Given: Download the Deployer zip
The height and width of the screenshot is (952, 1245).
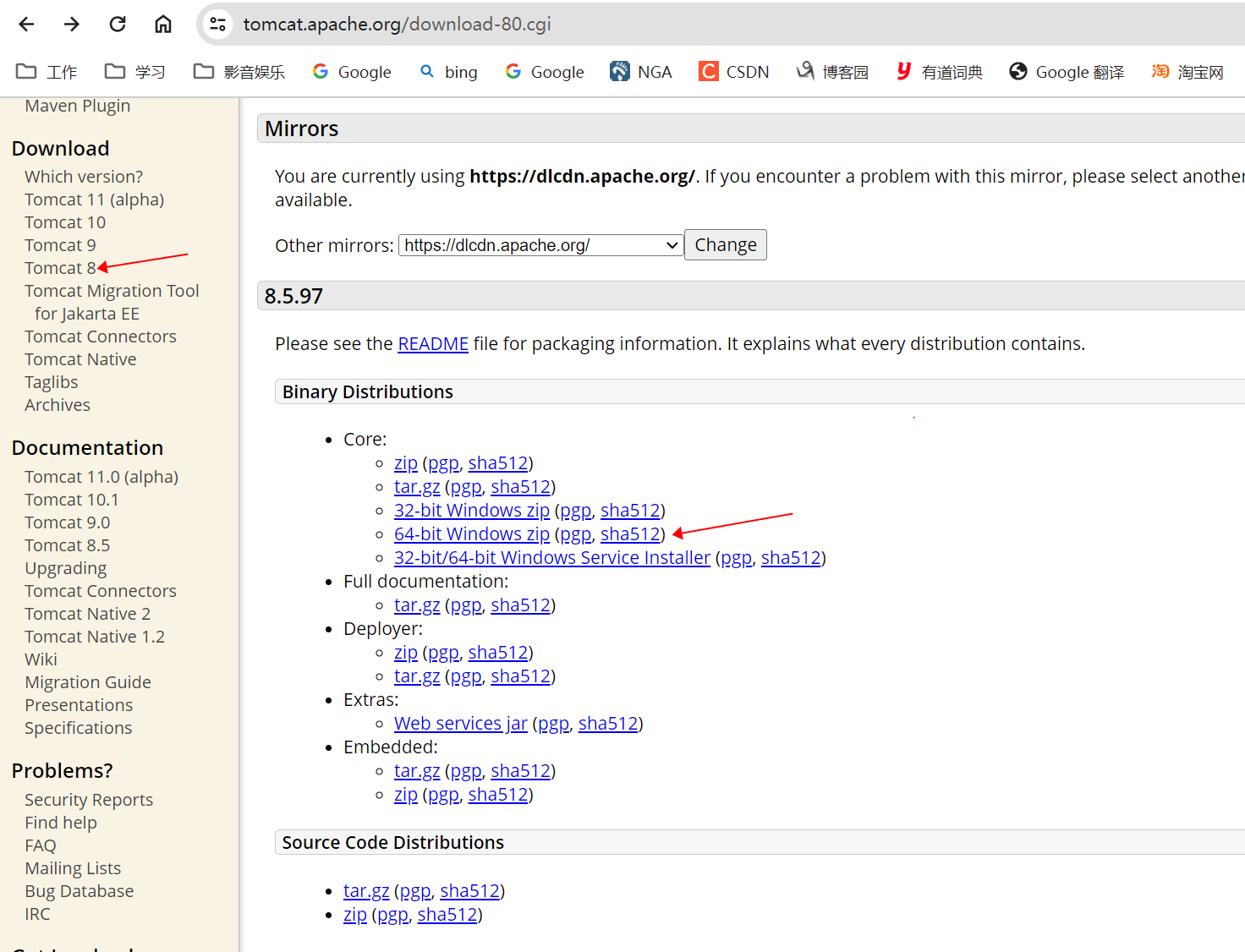Looking at the screenshot, I should [406, 653].
